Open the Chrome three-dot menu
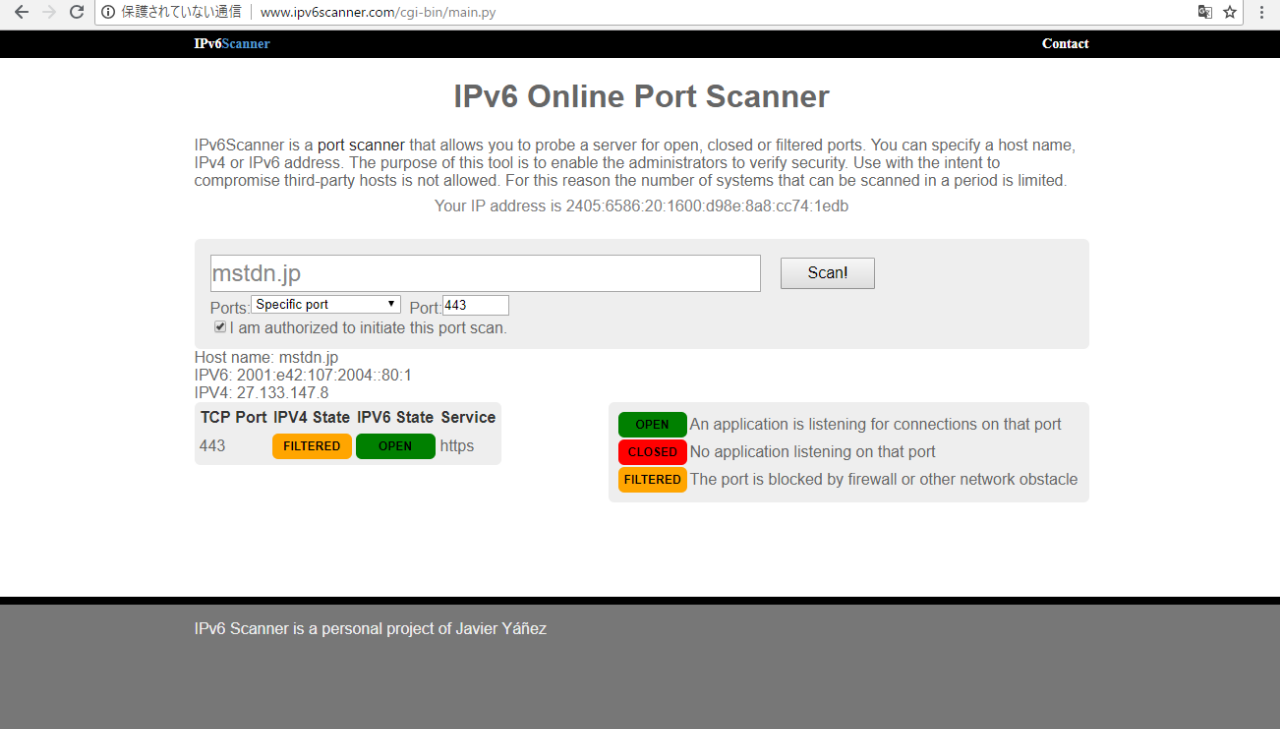Viewport: 1280px width, 729px height. [x=1262, y=12]
